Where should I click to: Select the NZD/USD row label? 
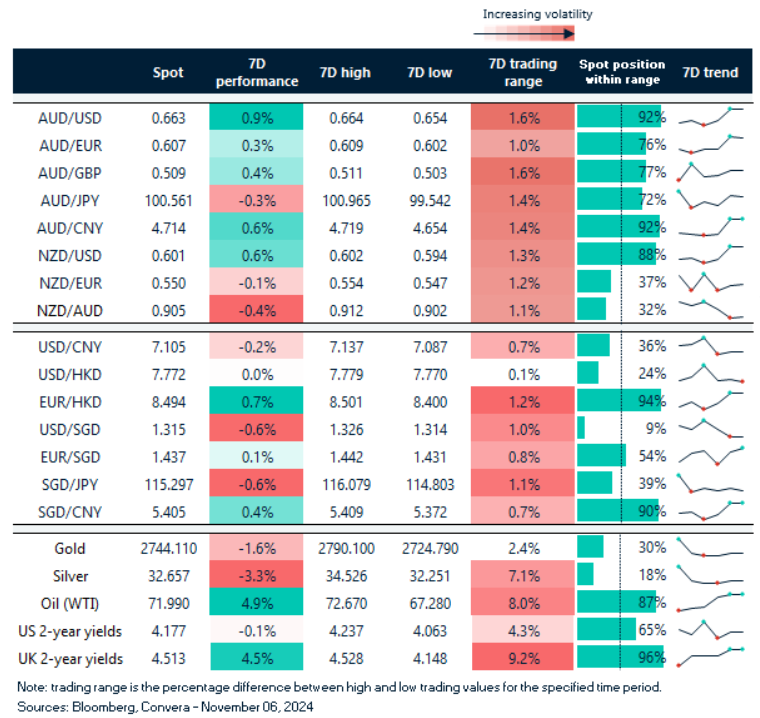(x=70, y=255)
